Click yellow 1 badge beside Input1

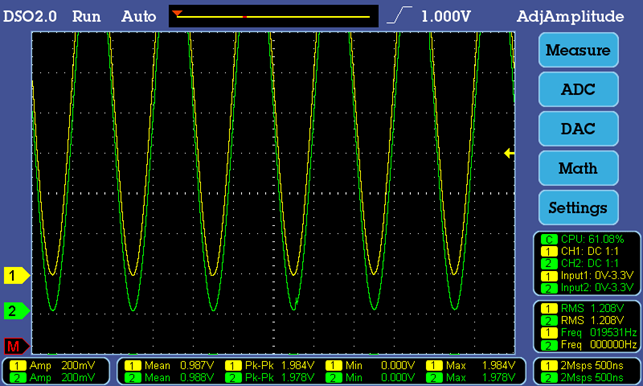tap(549, 275)
